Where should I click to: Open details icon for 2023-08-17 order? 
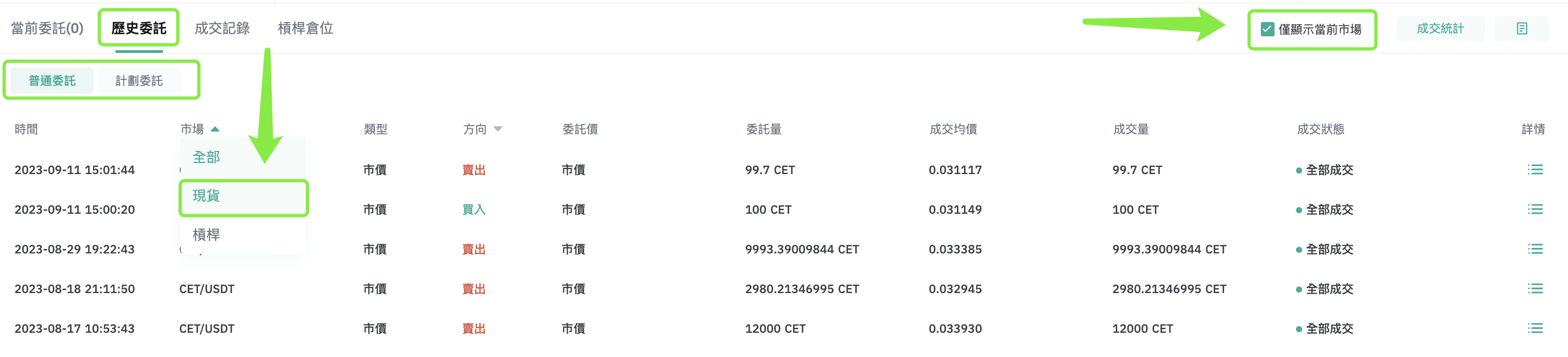(1534, 328)
